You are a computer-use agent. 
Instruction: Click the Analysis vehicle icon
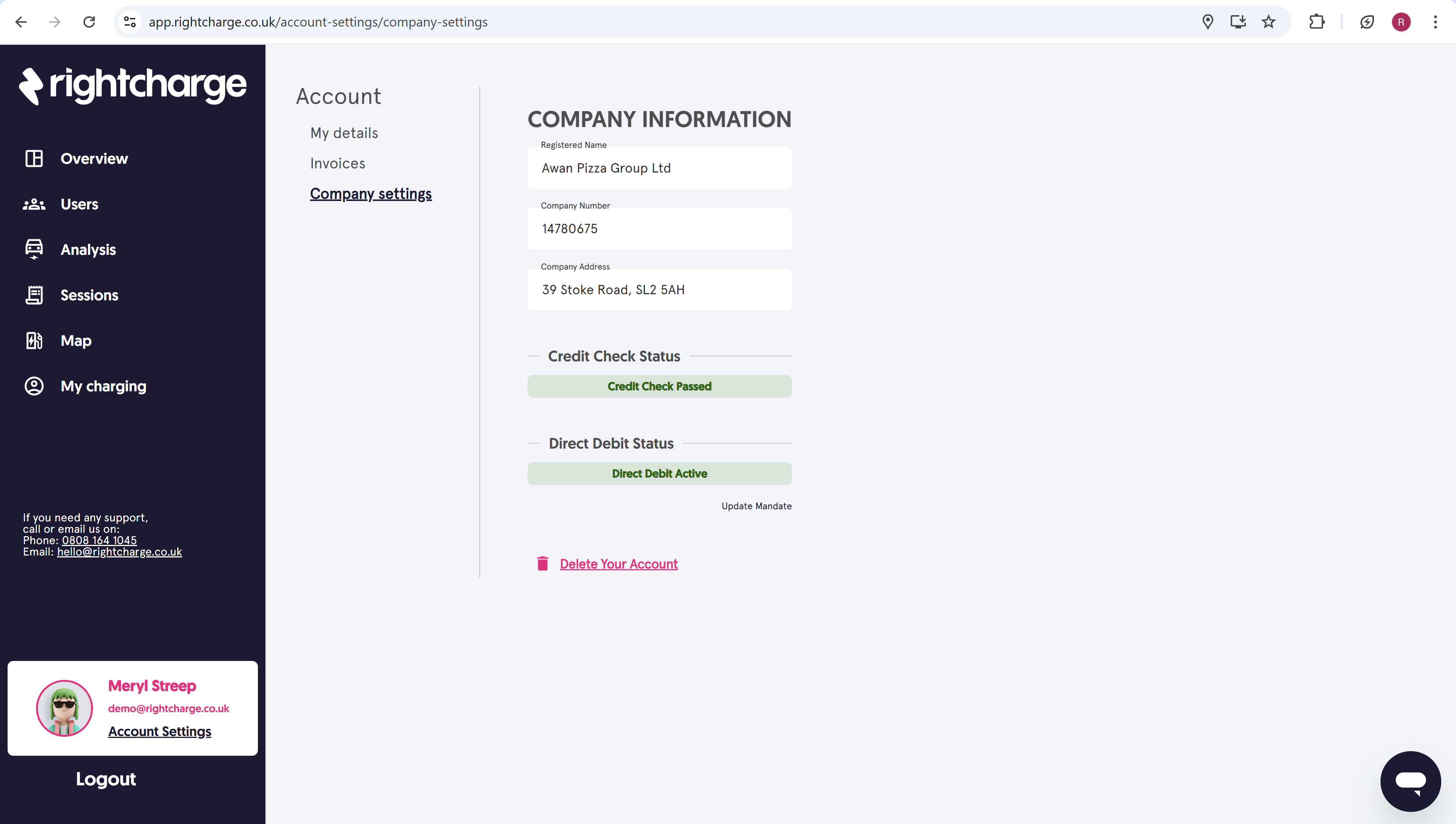(34, 250)
